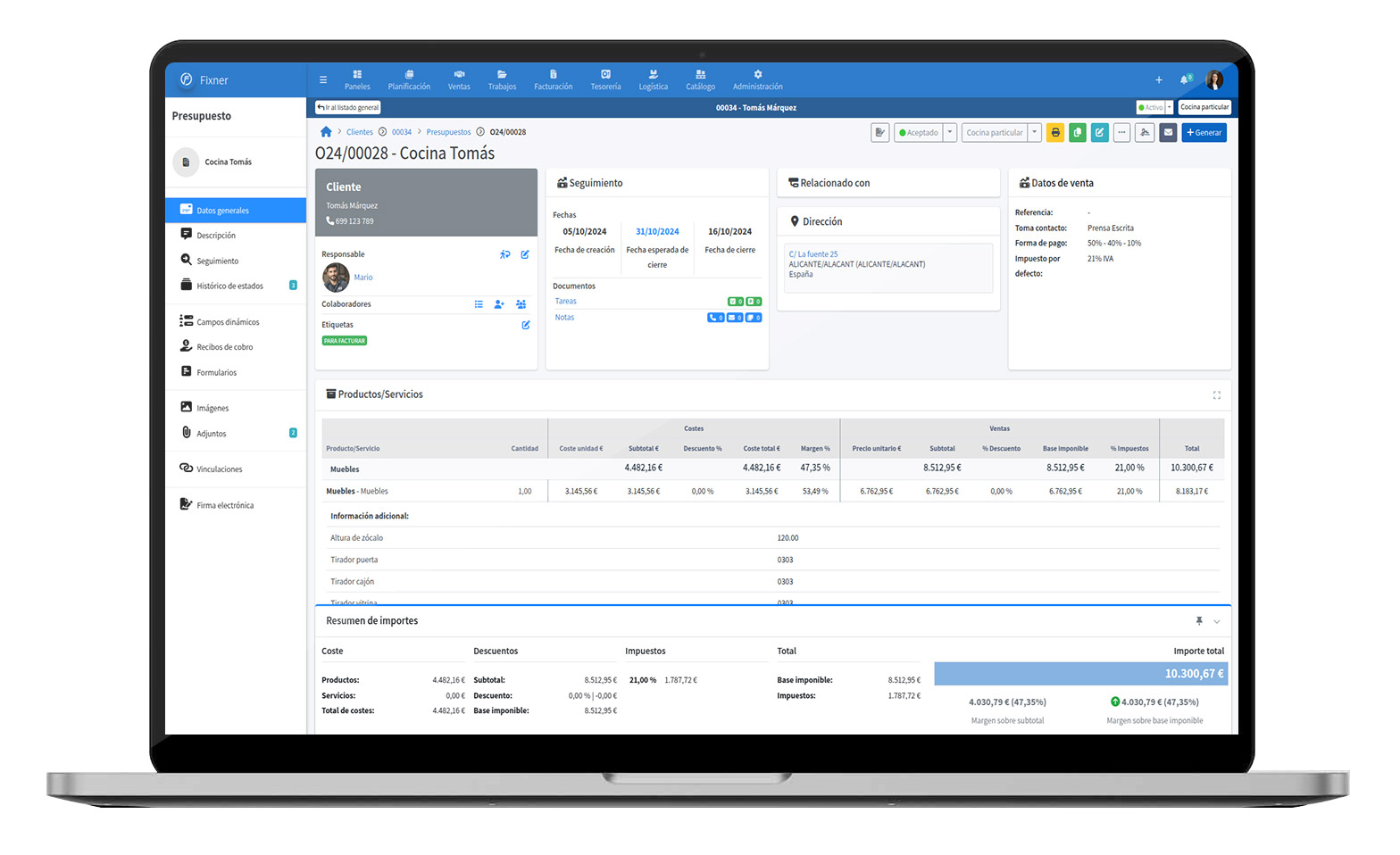Open the Tareas documents link
This screenshot has width=1400, height=855.
[x=566, y=302]
